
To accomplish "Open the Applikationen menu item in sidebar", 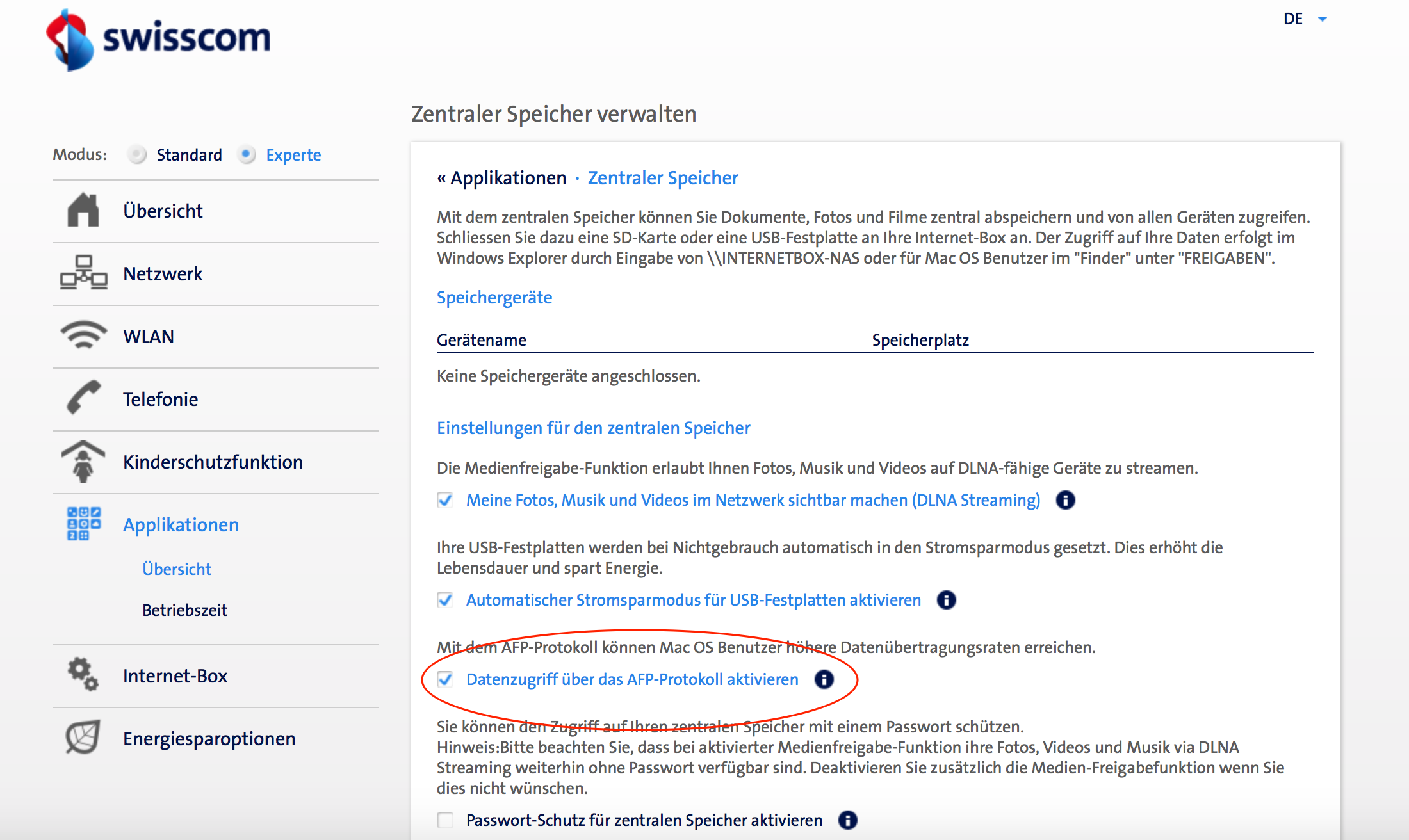I will 181,524.
